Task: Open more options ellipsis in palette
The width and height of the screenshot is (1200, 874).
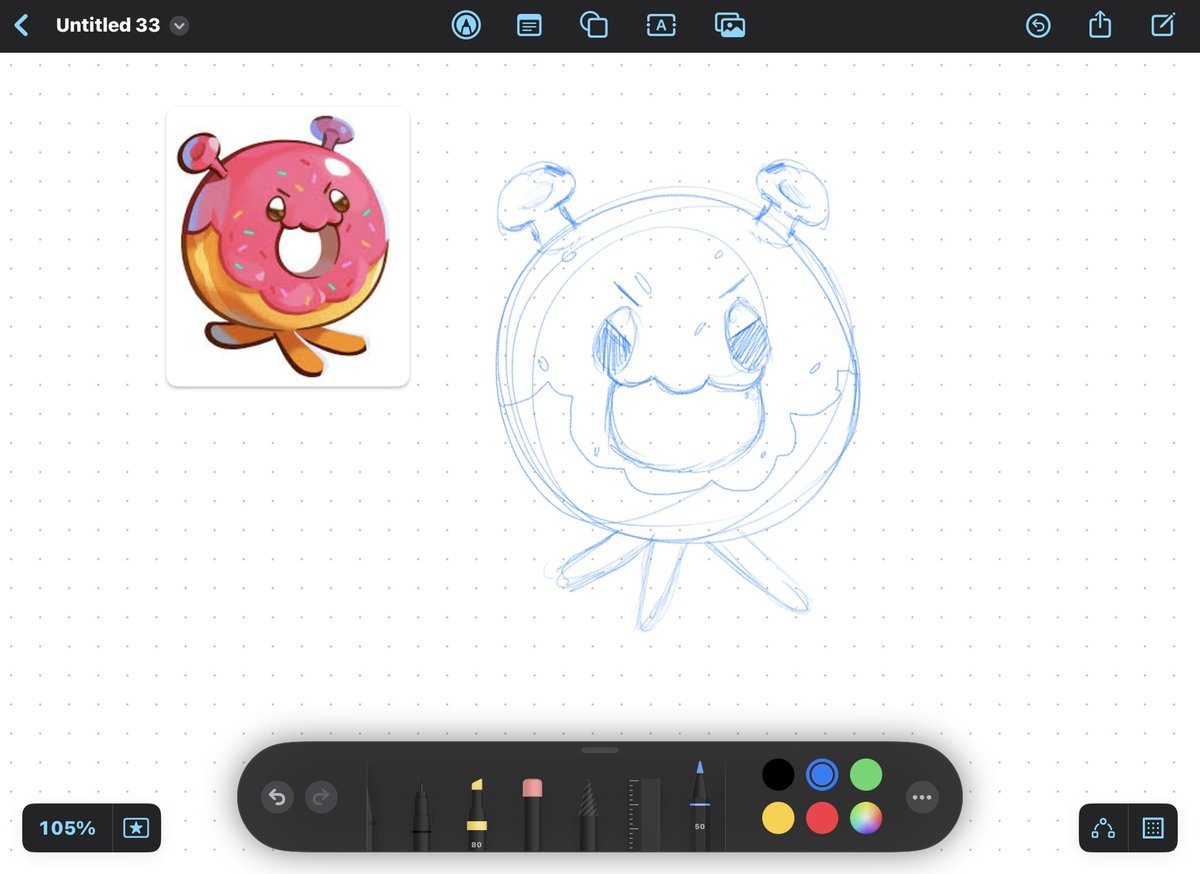Action: click(922, 797)
